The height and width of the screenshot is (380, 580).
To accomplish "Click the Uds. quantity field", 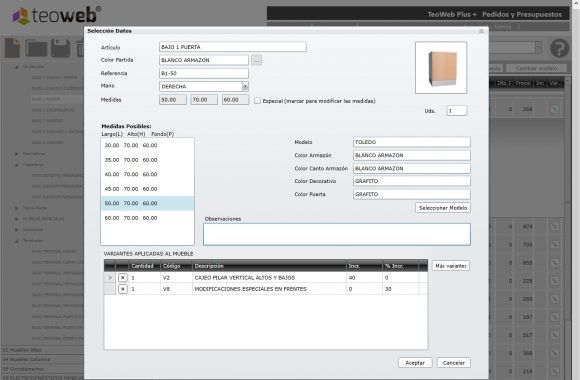I will tap(456, 111).
